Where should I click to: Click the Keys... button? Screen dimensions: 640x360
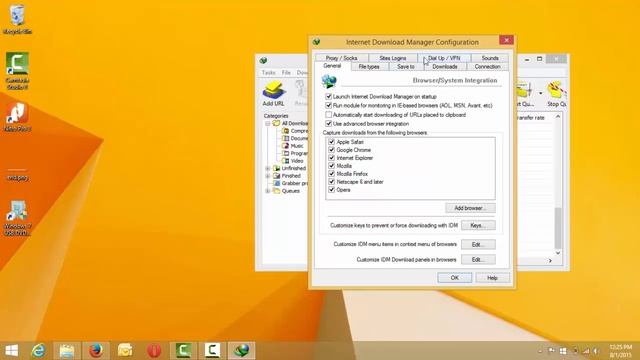coord(478,225)
